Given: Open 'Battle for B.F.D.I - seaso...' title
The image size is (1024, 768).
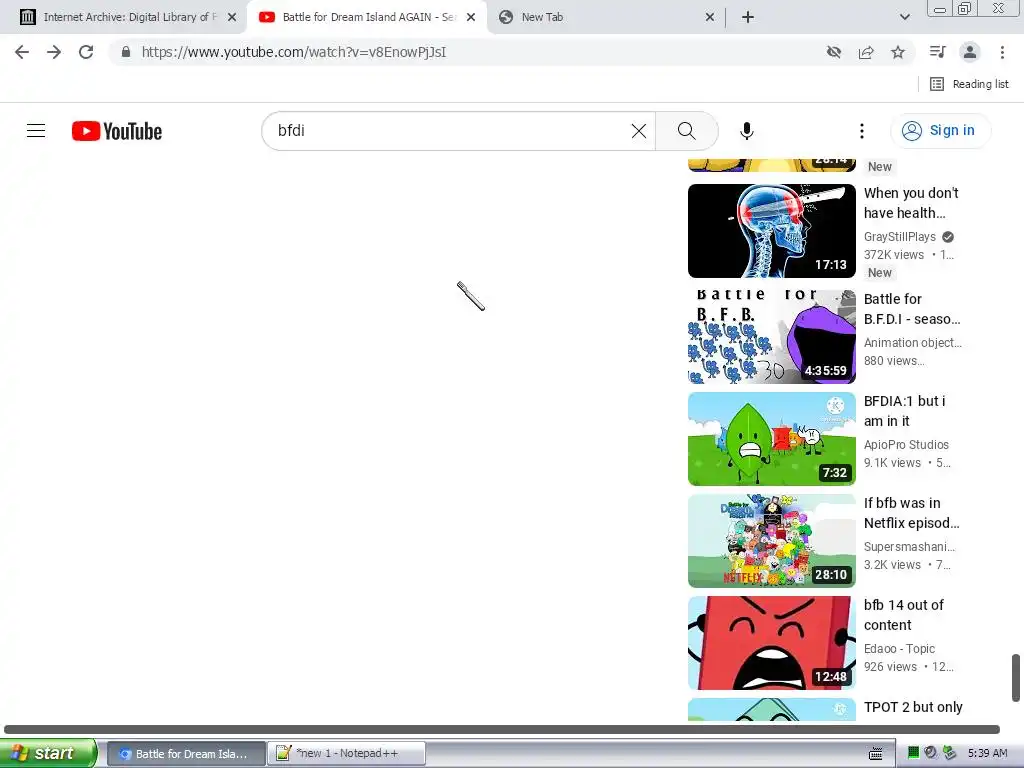Looking at the screenshot, I should [912, 309].
